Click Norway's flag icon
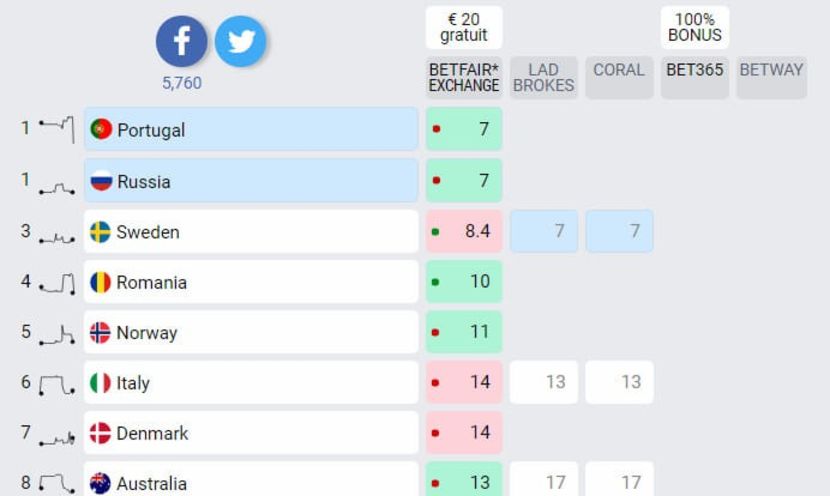The width and height of the screenshot is (830, 496). pos(100,333)
